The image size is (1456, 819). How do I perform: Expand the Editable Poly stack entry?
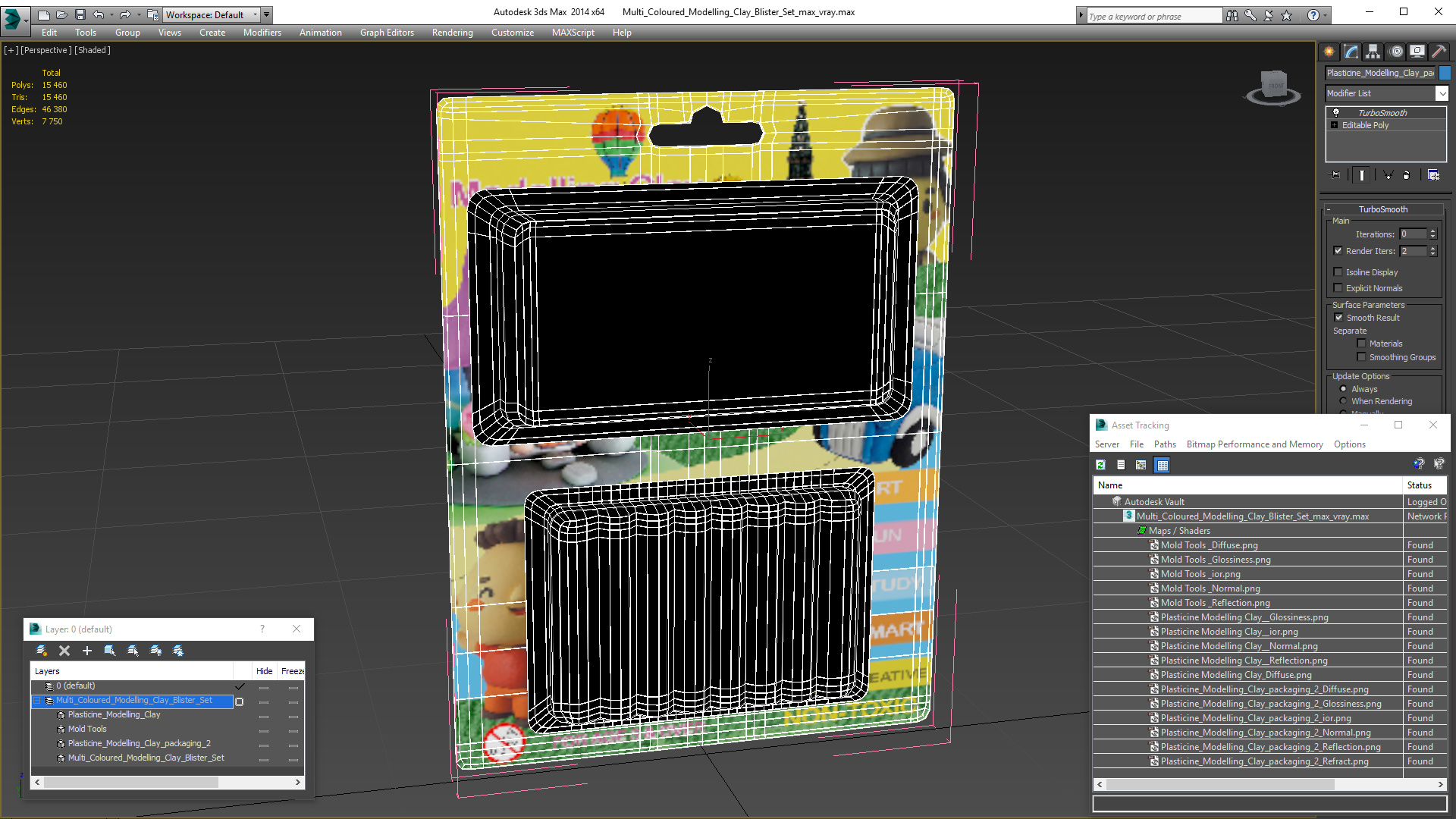(1335, 125)
